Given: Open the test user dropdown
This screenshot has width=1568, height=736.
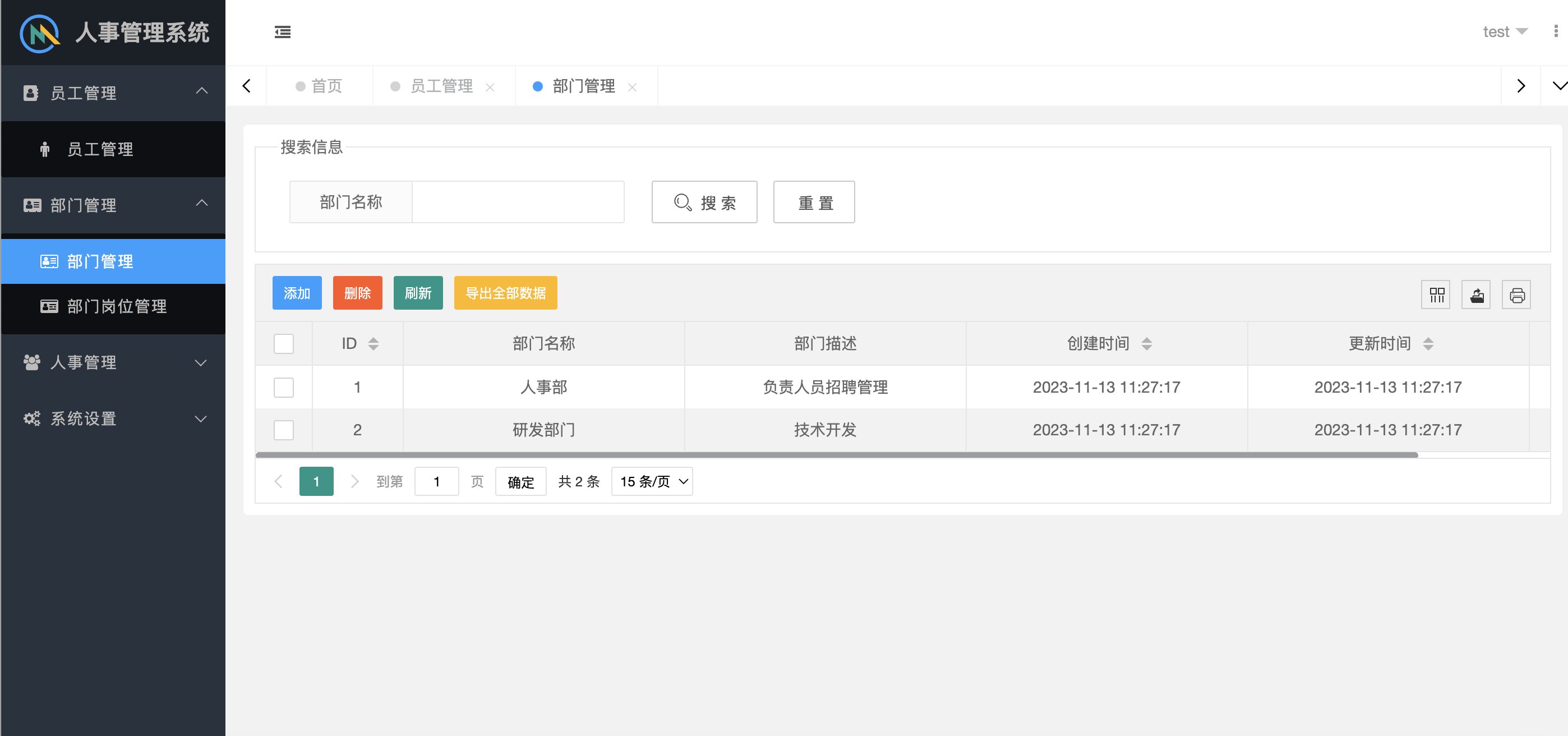Looking at the screenshot, I should [1505, 31].
